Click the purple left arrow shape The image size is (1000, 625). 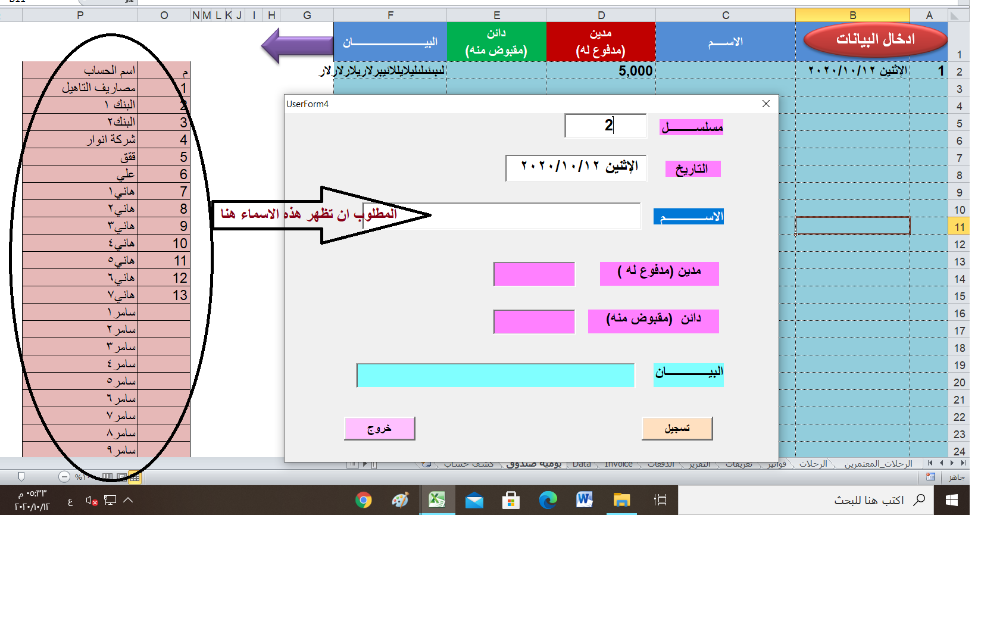pyautogui.click(x=297, y=45)
